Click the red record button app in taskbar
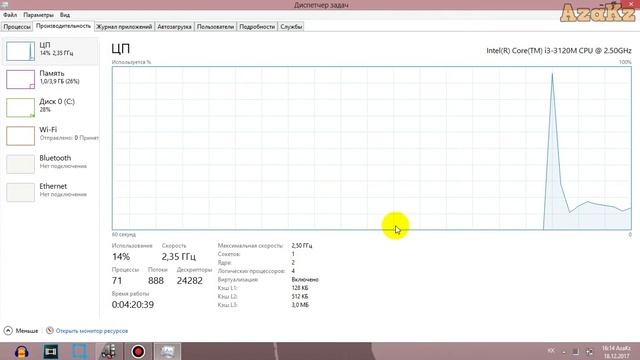Viewport: 640px width, 360px height. click(x=138, y=351)
